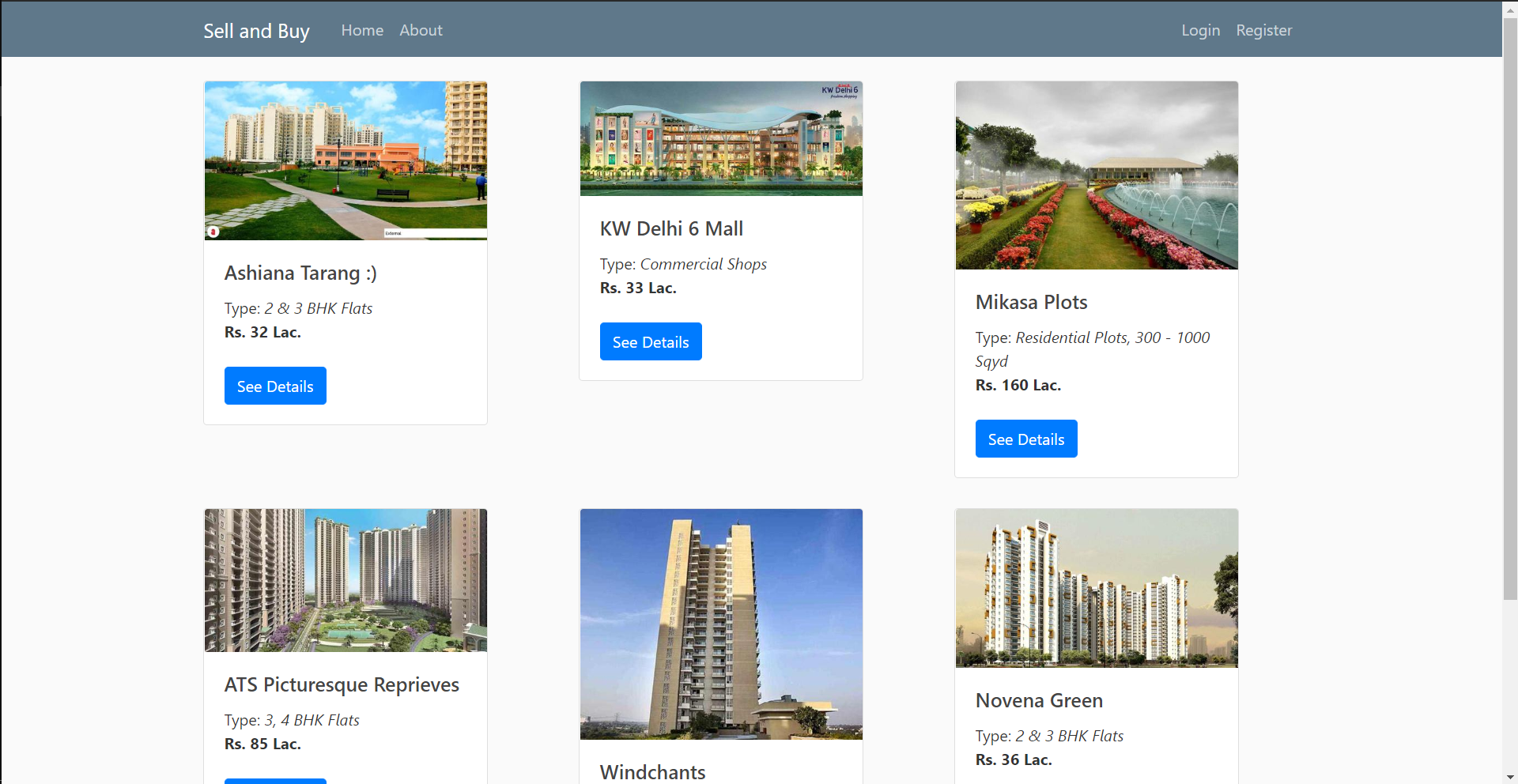Click the Windchants tower image
1518x784 pixels.
point(721,624)
